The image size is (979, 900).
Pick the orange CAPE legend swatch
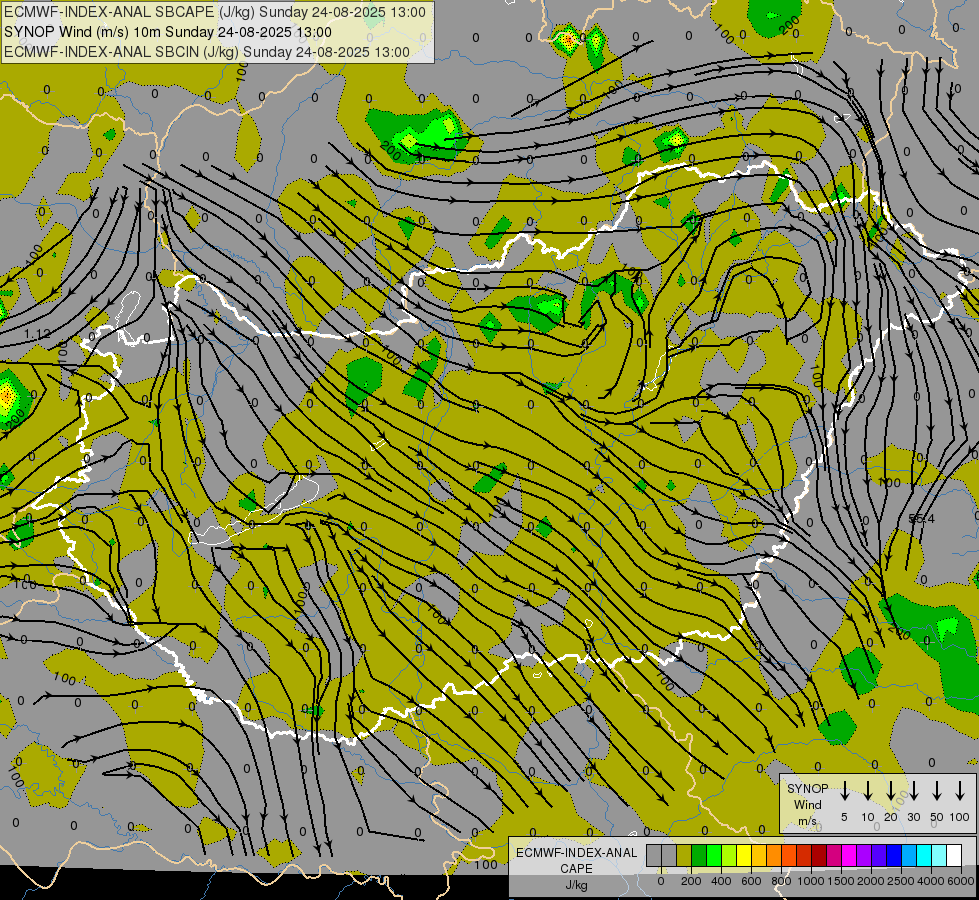click(x=774, y=855)
